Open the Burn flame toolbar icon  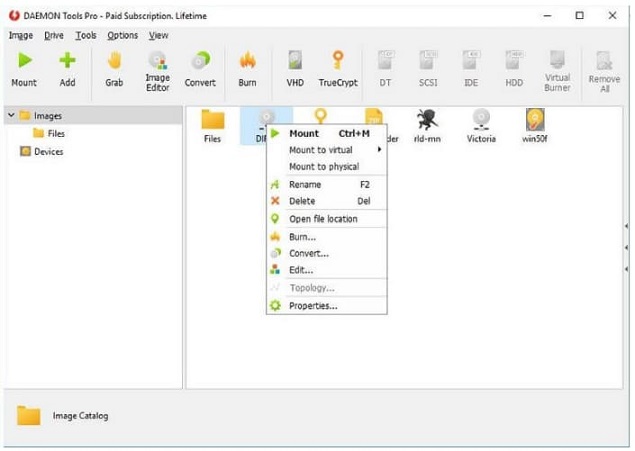click(247, 61)
